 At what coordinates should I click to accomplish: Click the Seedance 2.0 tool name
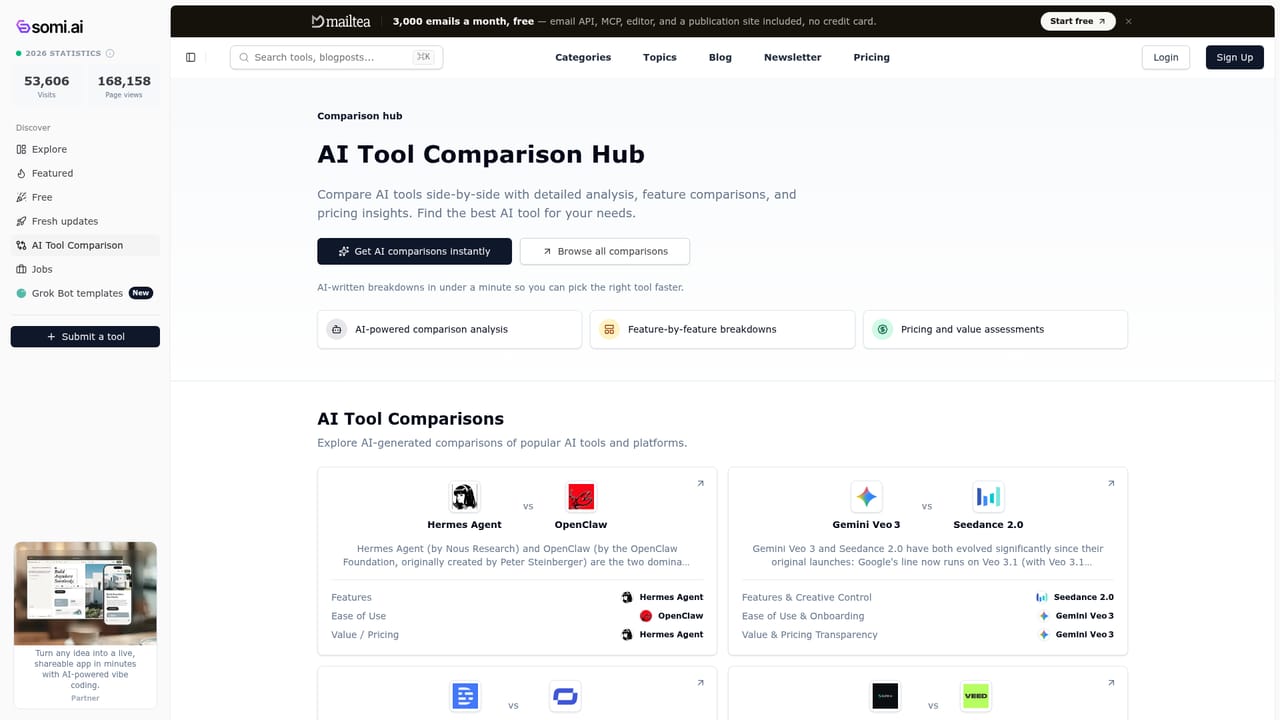pos(988,525)
